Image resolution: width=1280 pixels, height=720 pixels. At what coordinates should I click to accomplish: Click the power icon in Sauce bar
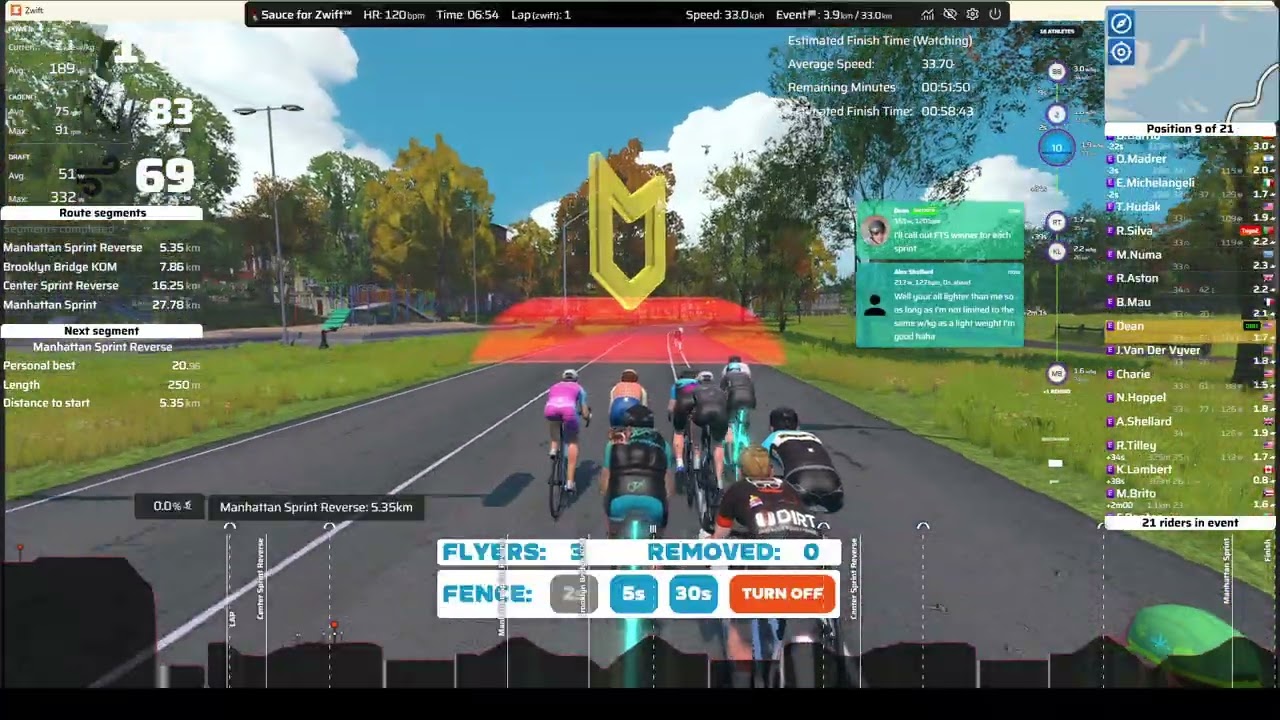coord(995,15)
